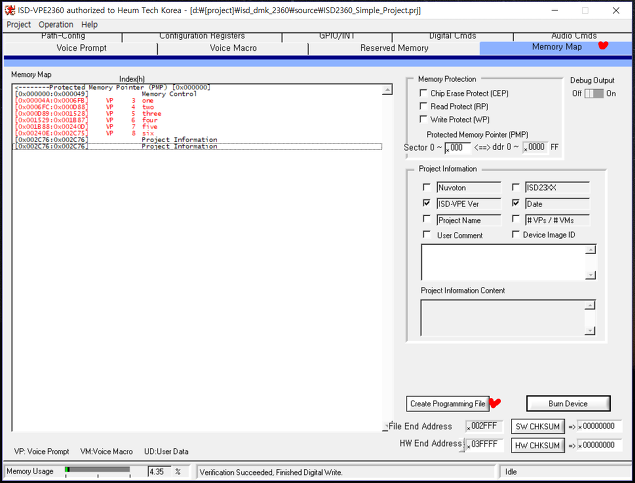Select the VP 3 'one' memory row
Viewport: 635px width, 483px height.
[x=198, y=100]
